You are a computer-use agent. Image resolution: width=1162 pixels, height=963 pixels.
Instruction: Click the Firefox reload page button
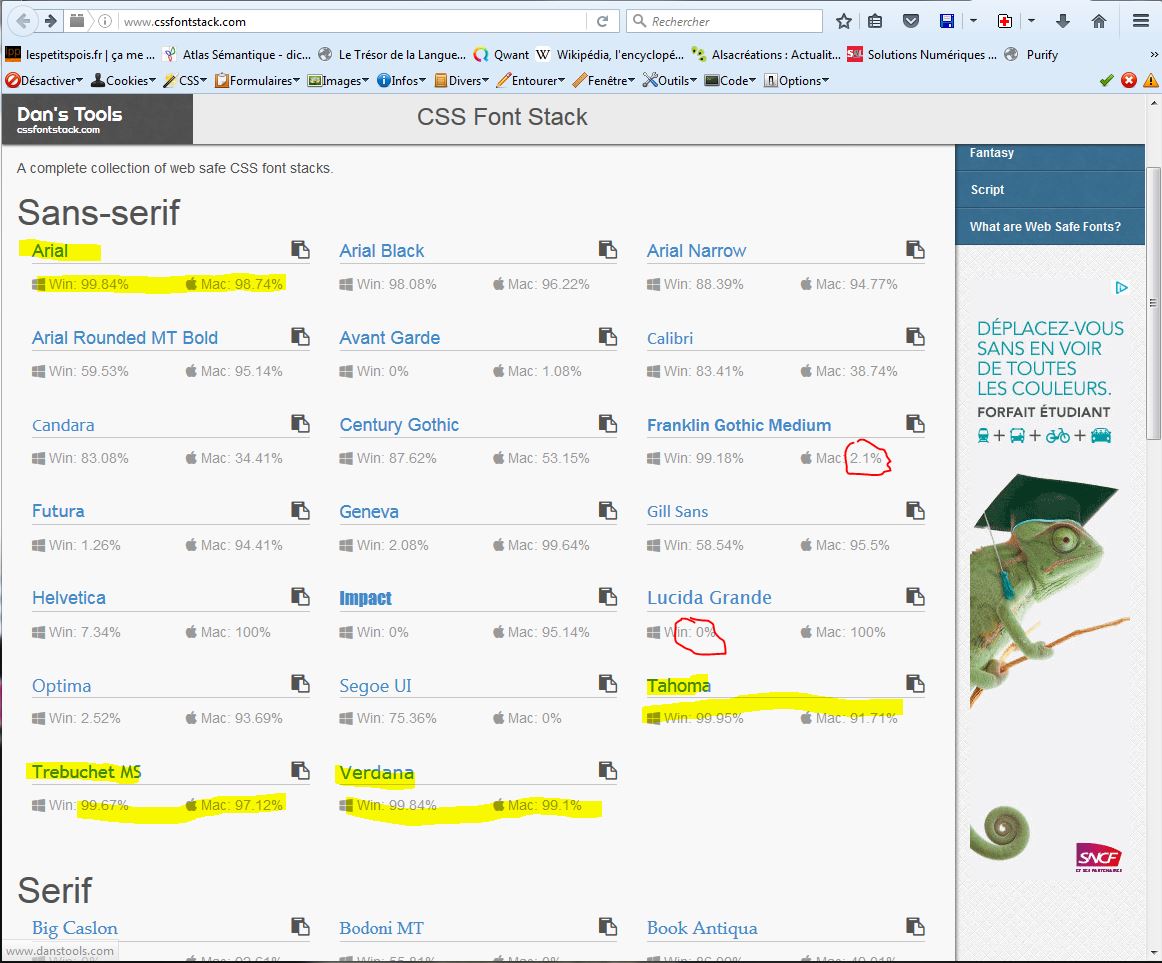(x=602, y=21)
